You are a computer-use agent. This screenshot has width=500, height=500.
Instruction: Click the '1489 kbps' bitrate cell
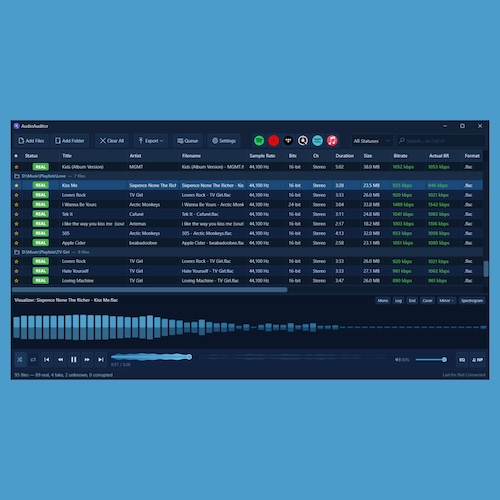[x=403, y=205]
